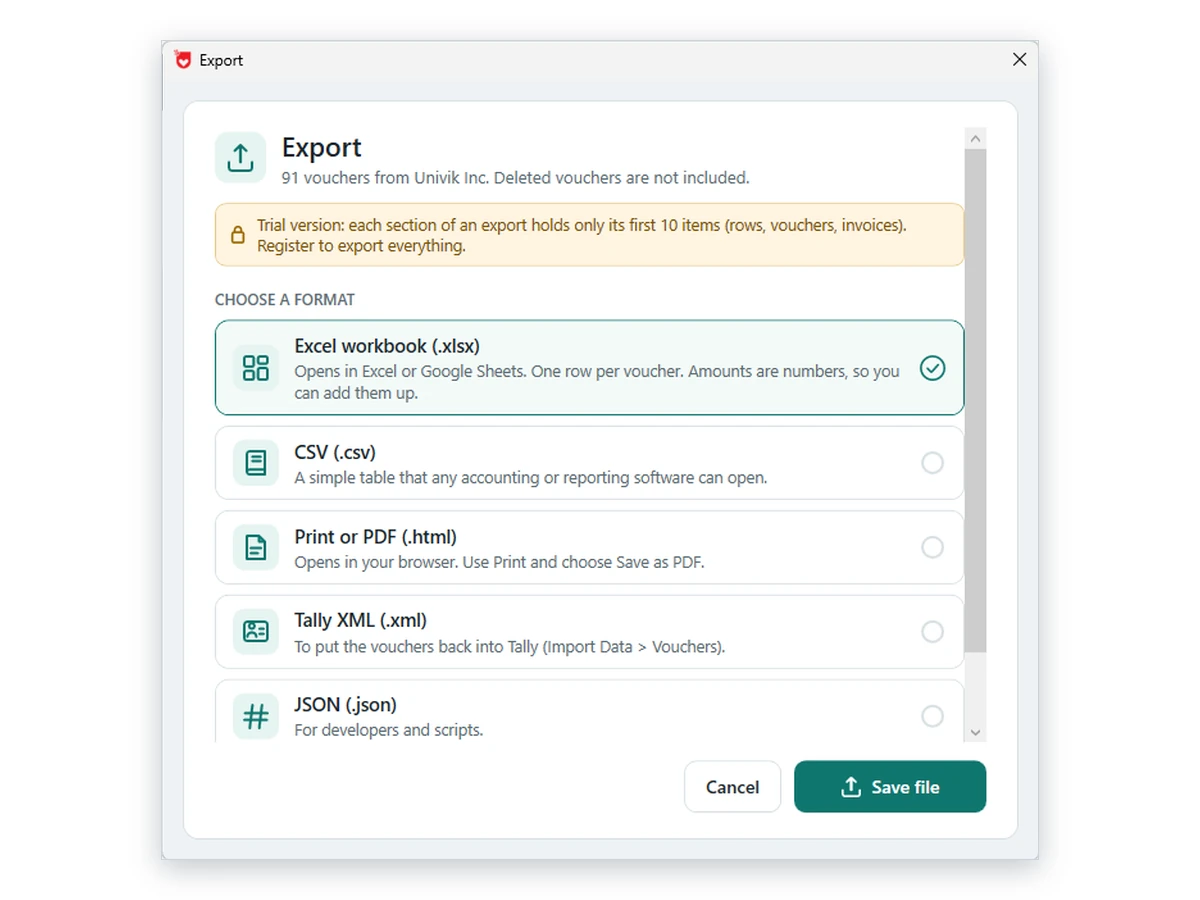Click the '91 vouchers from Univik Inc.' text
The height and width of the screenshot is (900, 1200).
click(x=385, y=178)
